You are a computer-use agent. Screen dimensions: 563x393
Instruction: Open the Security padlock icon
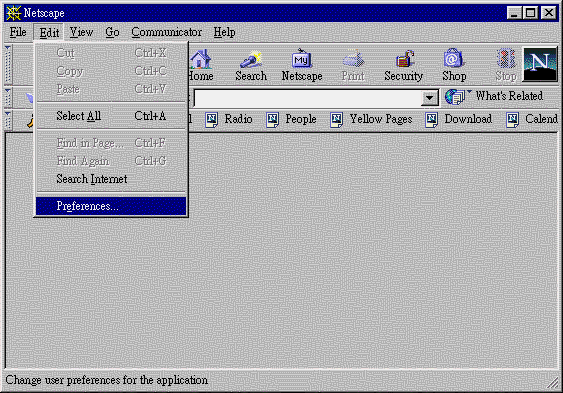pos(404,65)
